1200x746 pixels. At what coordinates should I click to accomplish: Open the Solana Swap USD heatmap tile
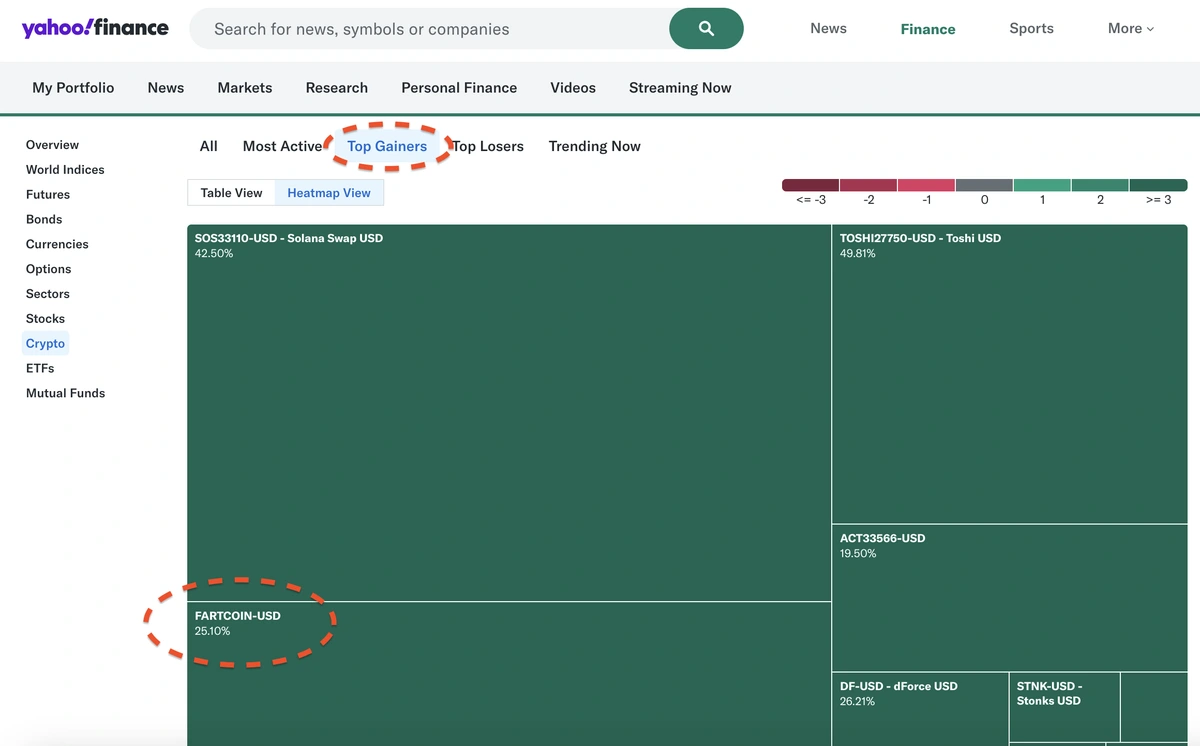(x=509, y=413)
